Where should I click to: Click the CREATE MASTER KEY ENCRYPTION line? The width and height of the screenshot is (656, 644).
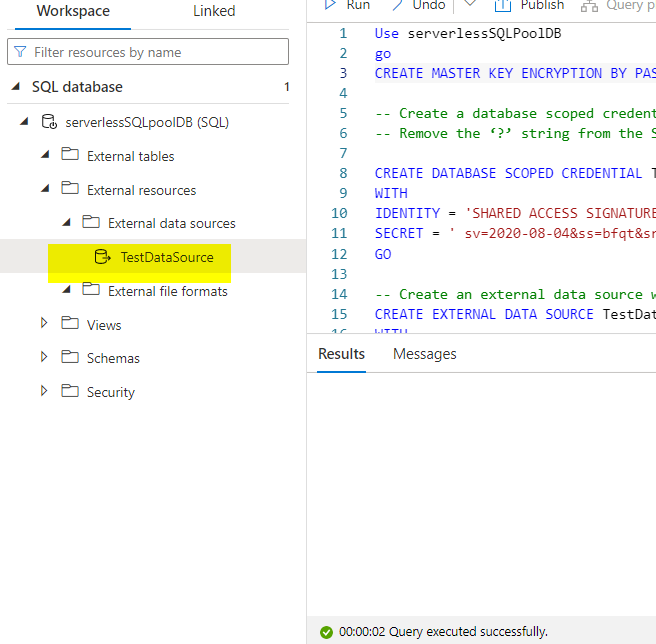coord(515,73)
